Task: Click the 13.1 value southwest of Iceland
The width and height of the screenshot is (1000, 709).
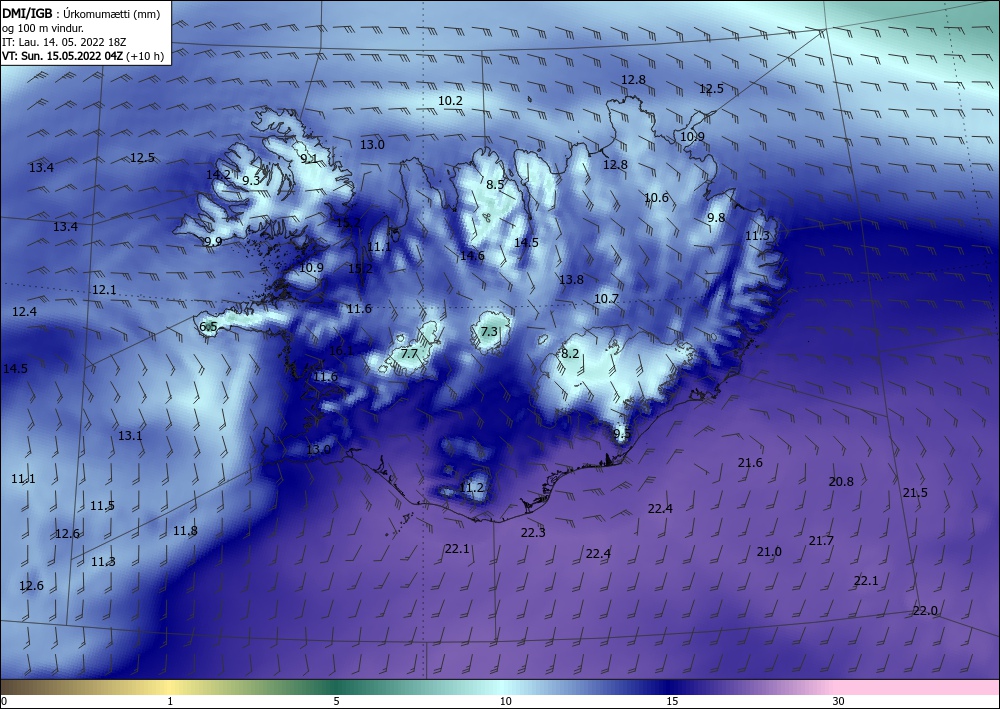Action: pyautogui.click(x=130, y=436)
